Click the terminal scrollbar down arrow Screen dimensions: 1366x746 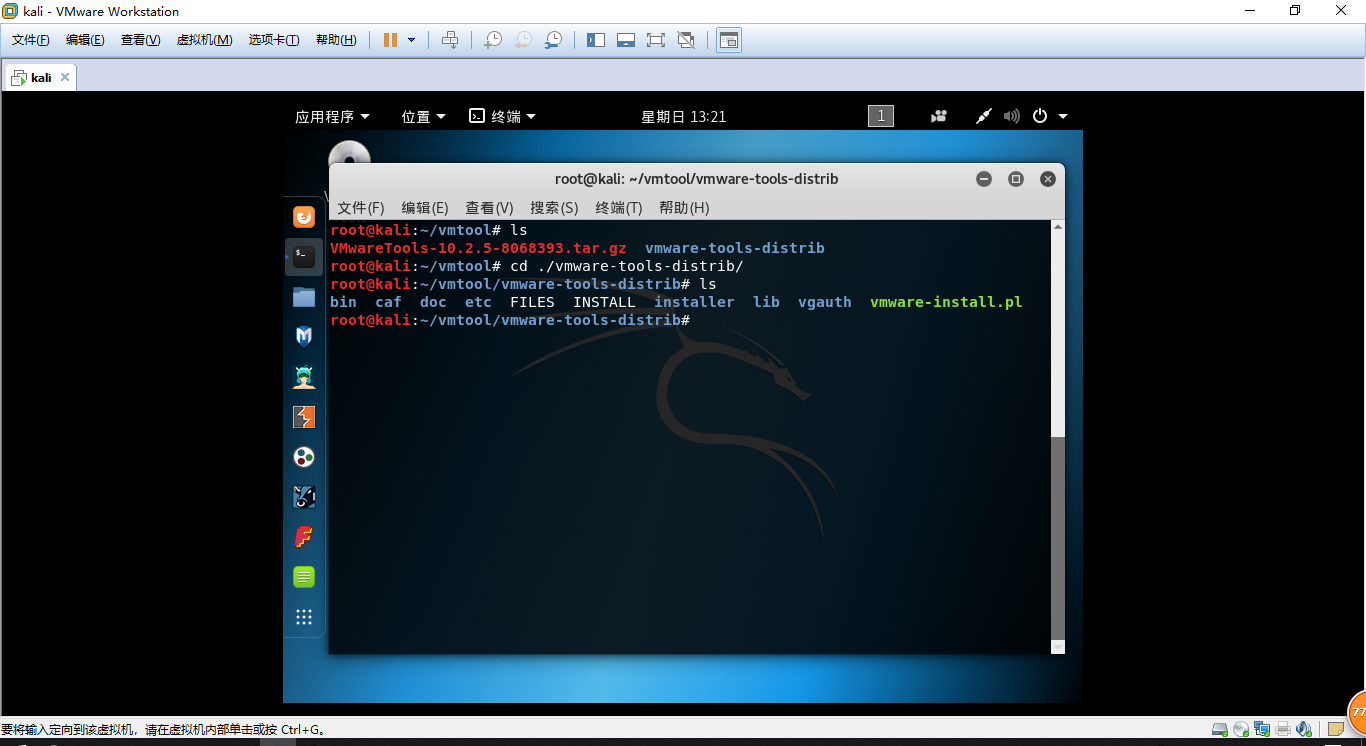(1058, 647)
